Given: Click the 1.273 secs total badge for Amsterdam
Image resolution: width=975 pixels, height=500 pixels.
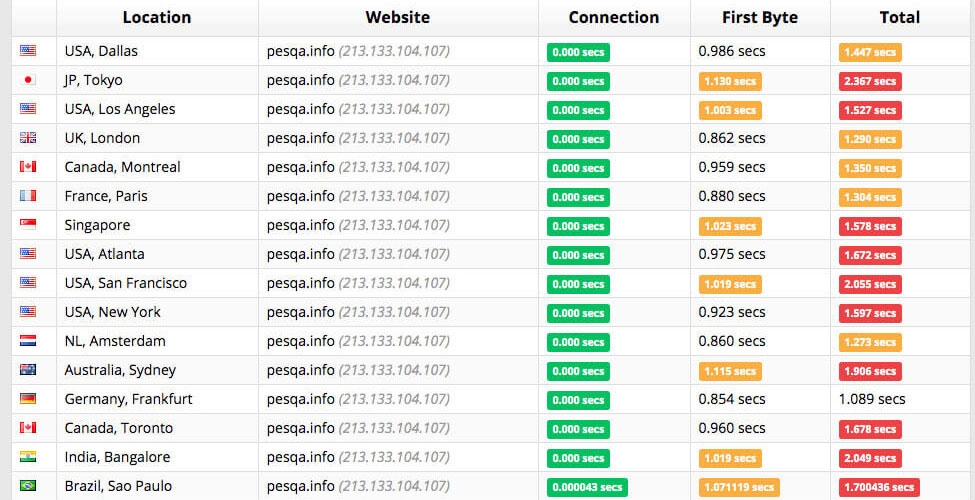Looking at the screenshot, I should (x=870, y=342).
